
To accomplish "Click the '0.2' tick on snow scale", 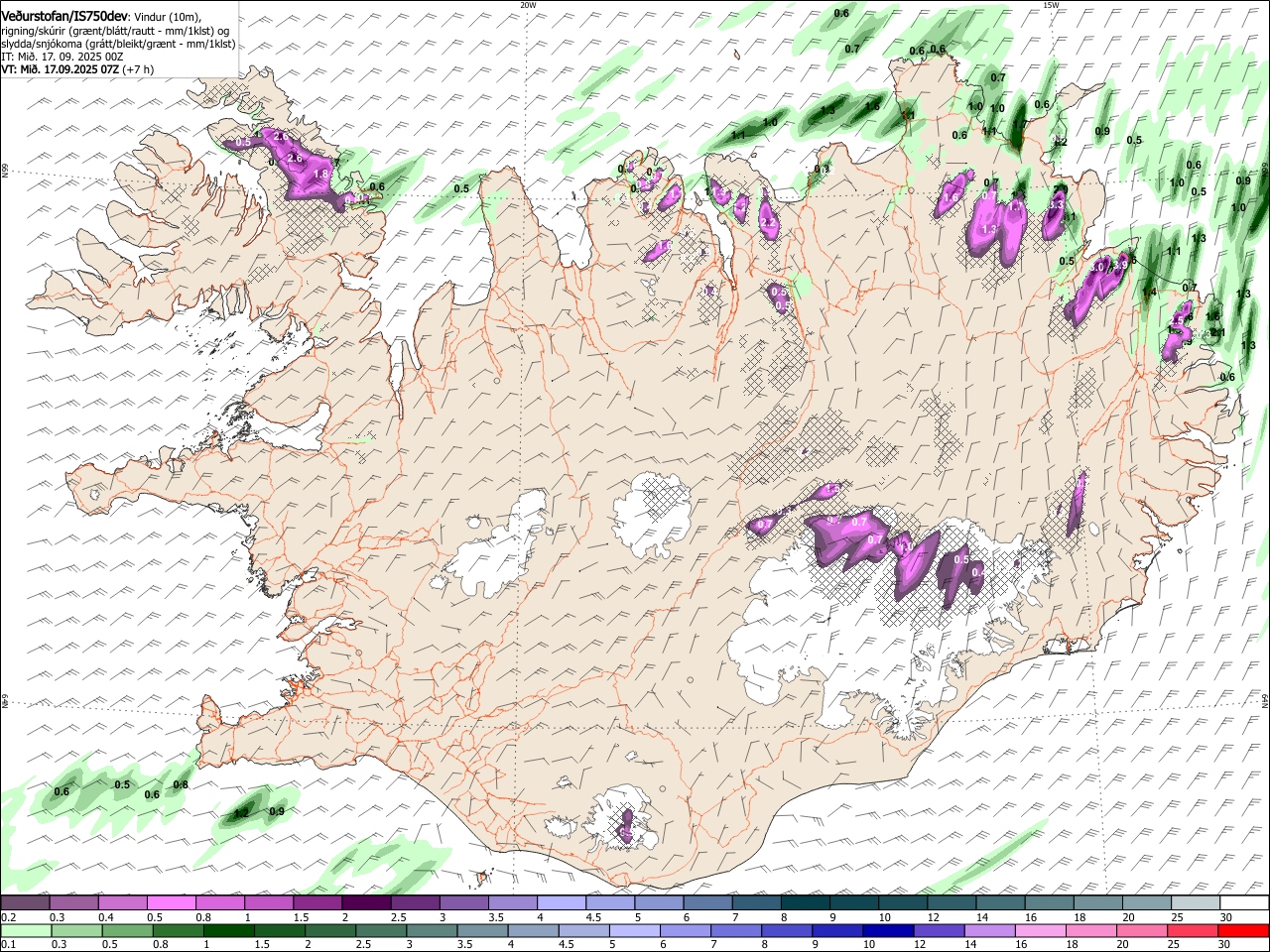I will 9,917.
